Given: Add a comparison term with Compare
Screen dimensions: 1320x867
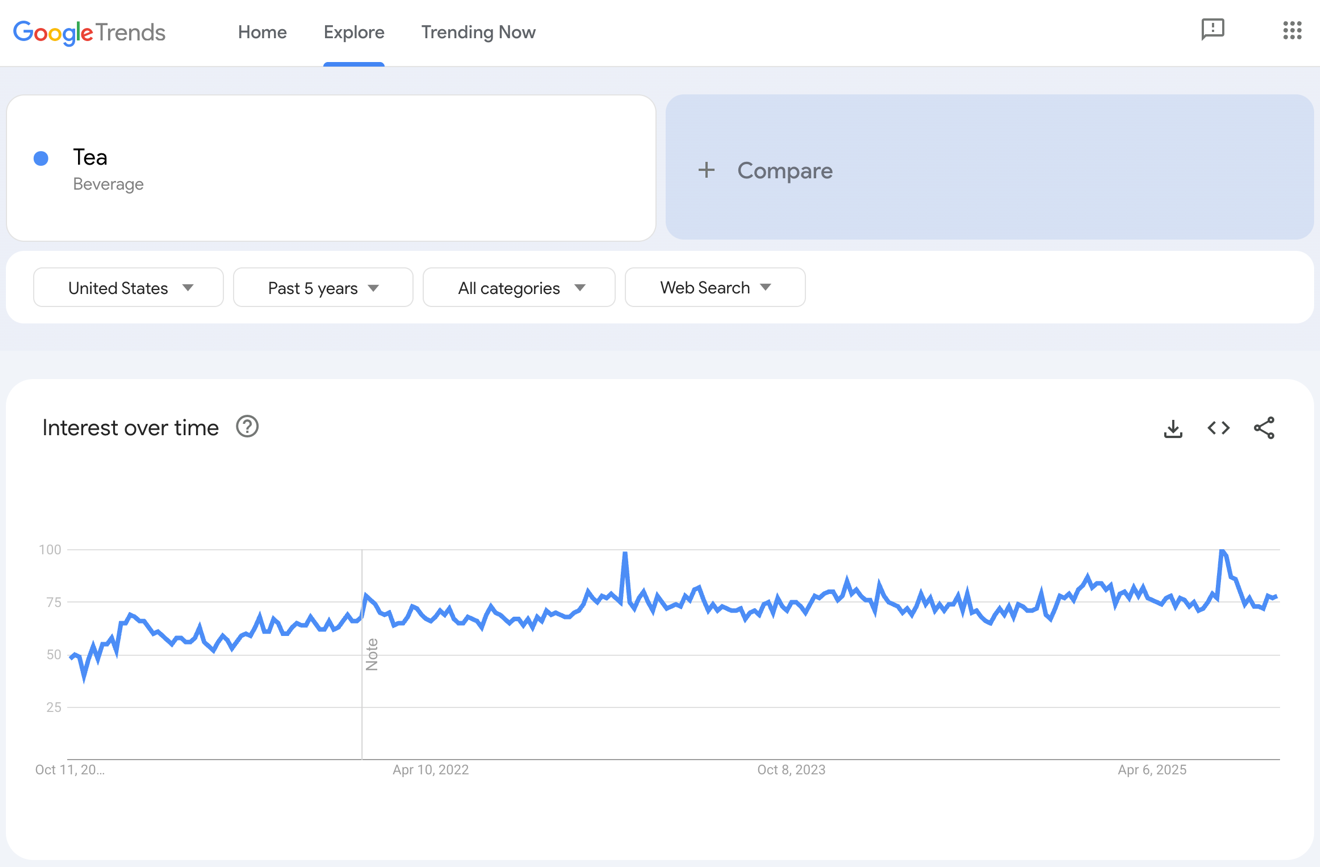Looking at the screenshot, I should pos(765,170).
